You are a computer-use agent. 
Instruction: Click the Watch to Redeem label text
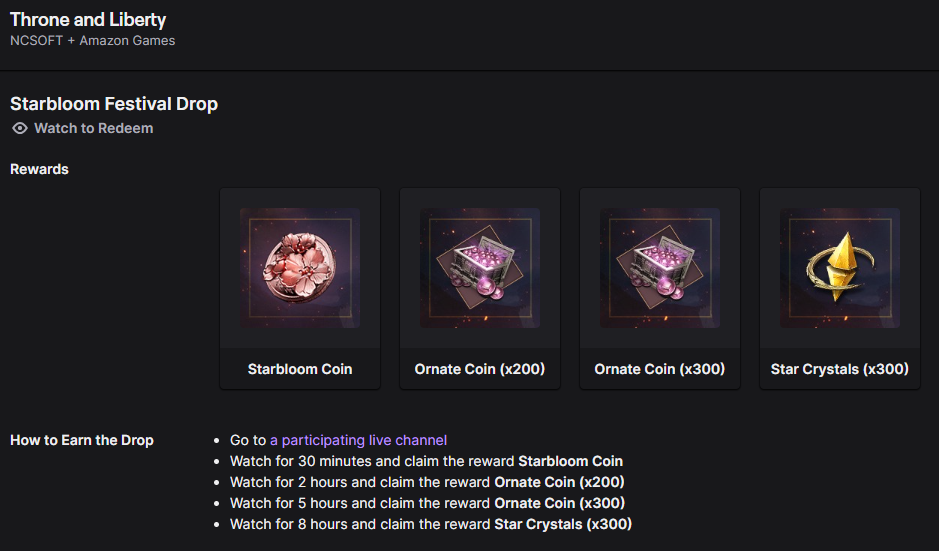point(93,128)
